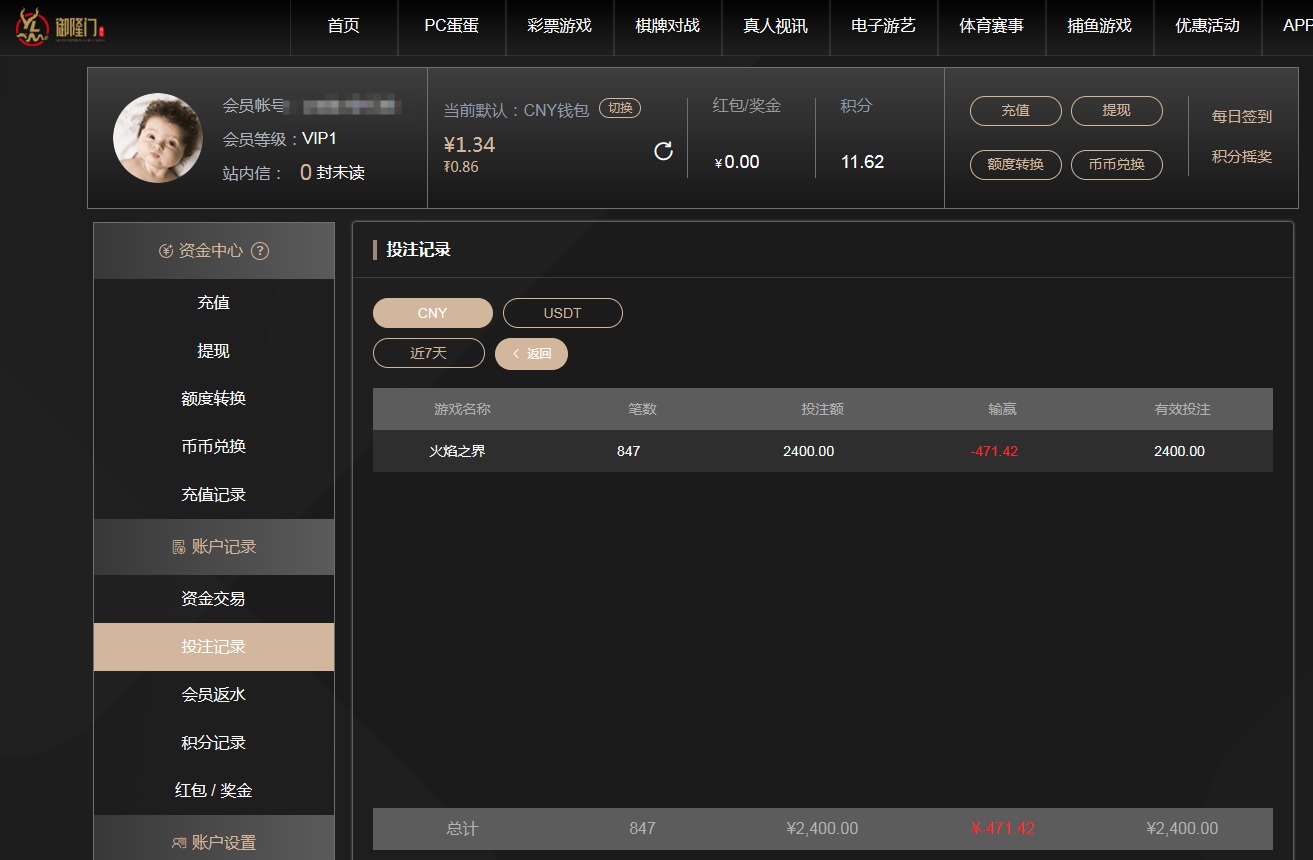The width and height of the screenshot is (1313, 860).
Task: Open 棋牌对战 in the top navigation
Action: (x=667, y=26)
